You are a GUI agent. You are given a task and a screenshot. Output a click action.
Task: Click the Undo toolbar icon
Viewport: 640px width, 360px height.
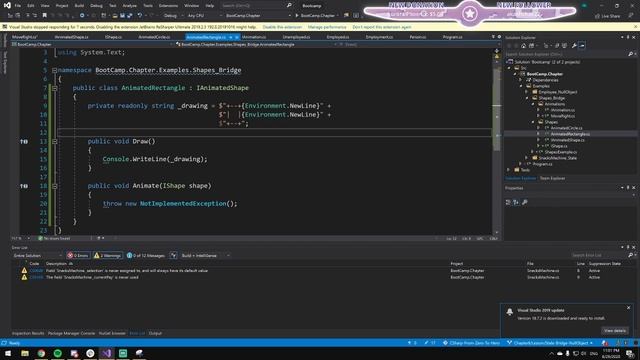pyautogui.click(x=140, y=16)
